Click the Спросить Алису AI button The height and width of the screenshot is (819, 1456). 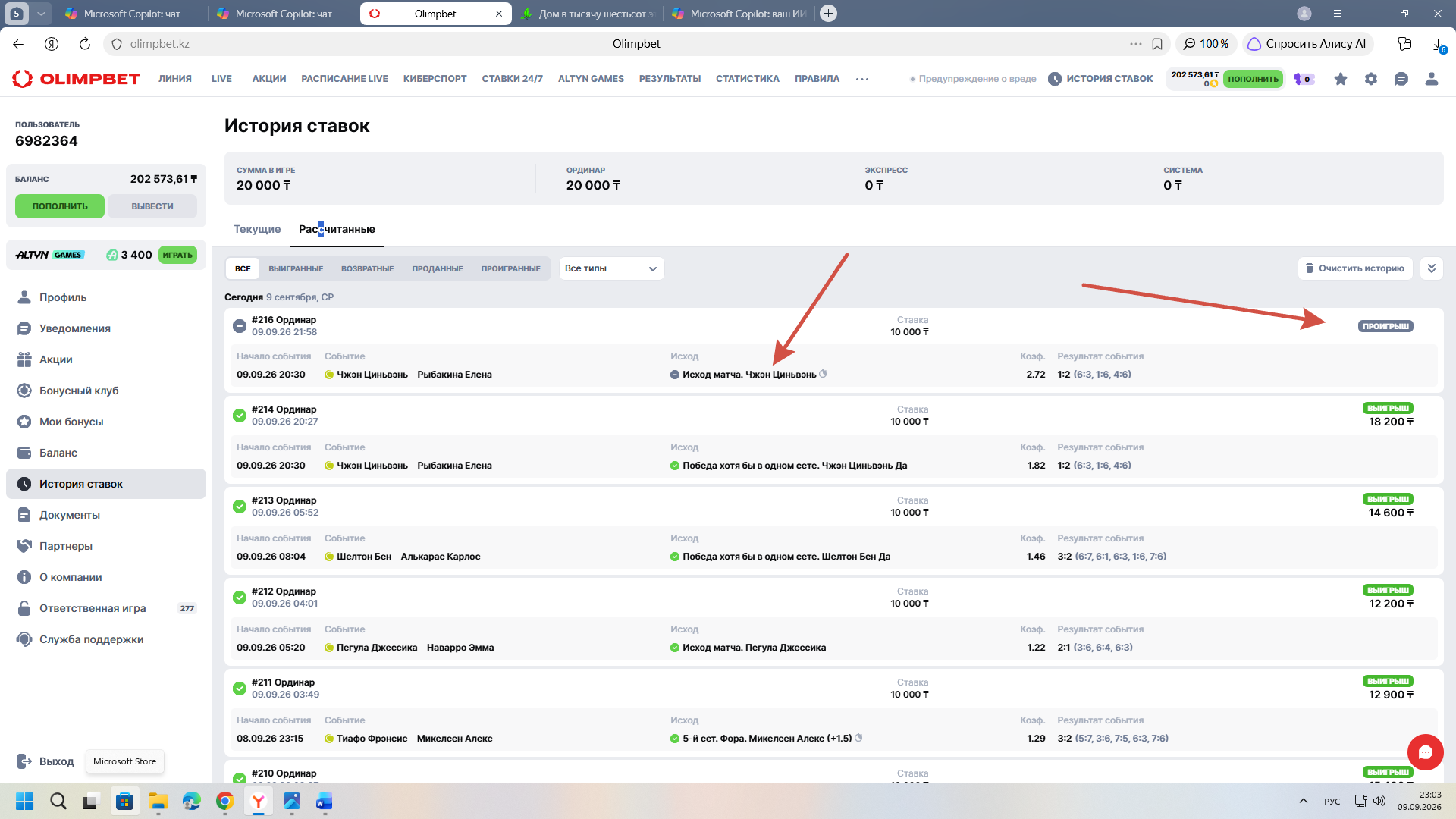click(1307, 44)
